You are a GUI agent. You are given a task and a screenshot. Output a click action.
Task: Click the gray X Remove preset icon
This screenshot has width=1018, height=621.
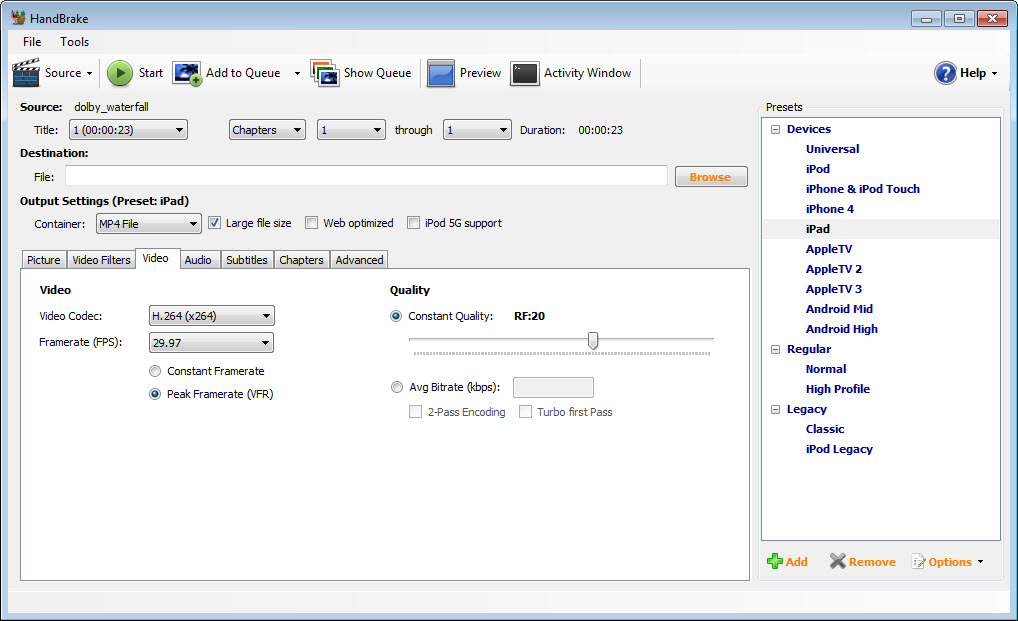click(x=838, y=561)
